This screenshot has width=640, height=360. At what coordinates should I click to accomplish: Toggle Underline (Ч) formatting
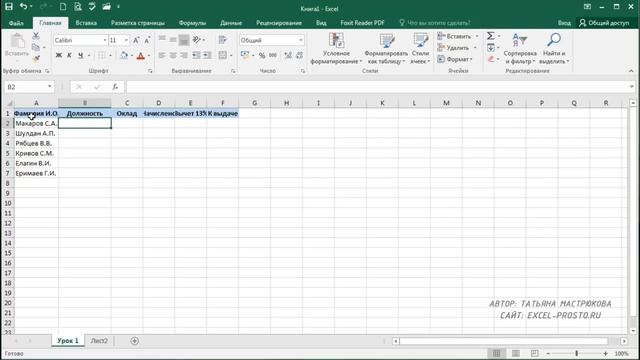click(80, 56)
